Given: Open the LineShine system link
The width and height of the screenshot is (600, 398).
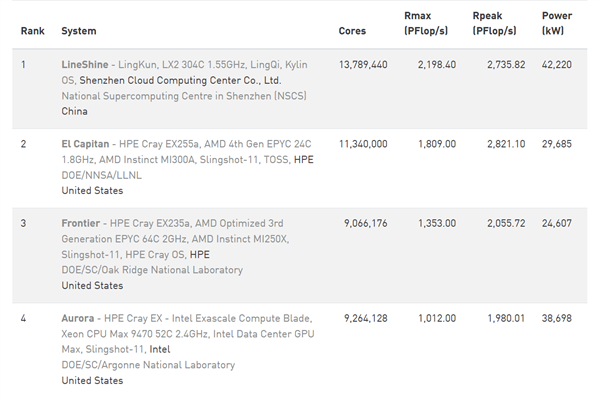Looking at the screenshot, I should point(85,65).
